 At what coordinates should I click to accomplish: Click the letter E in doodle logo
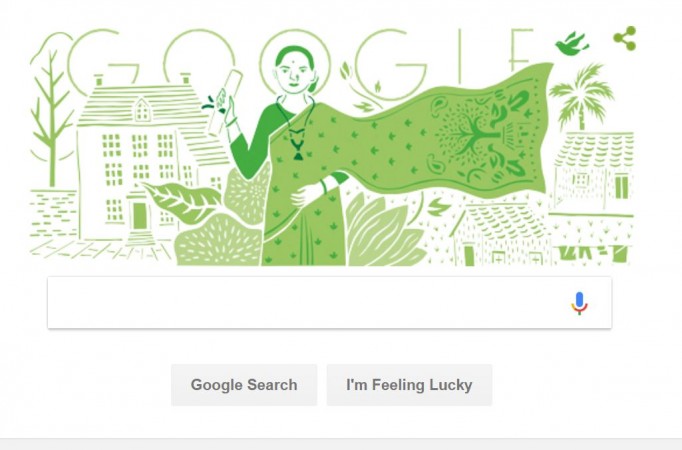[520, 51]
